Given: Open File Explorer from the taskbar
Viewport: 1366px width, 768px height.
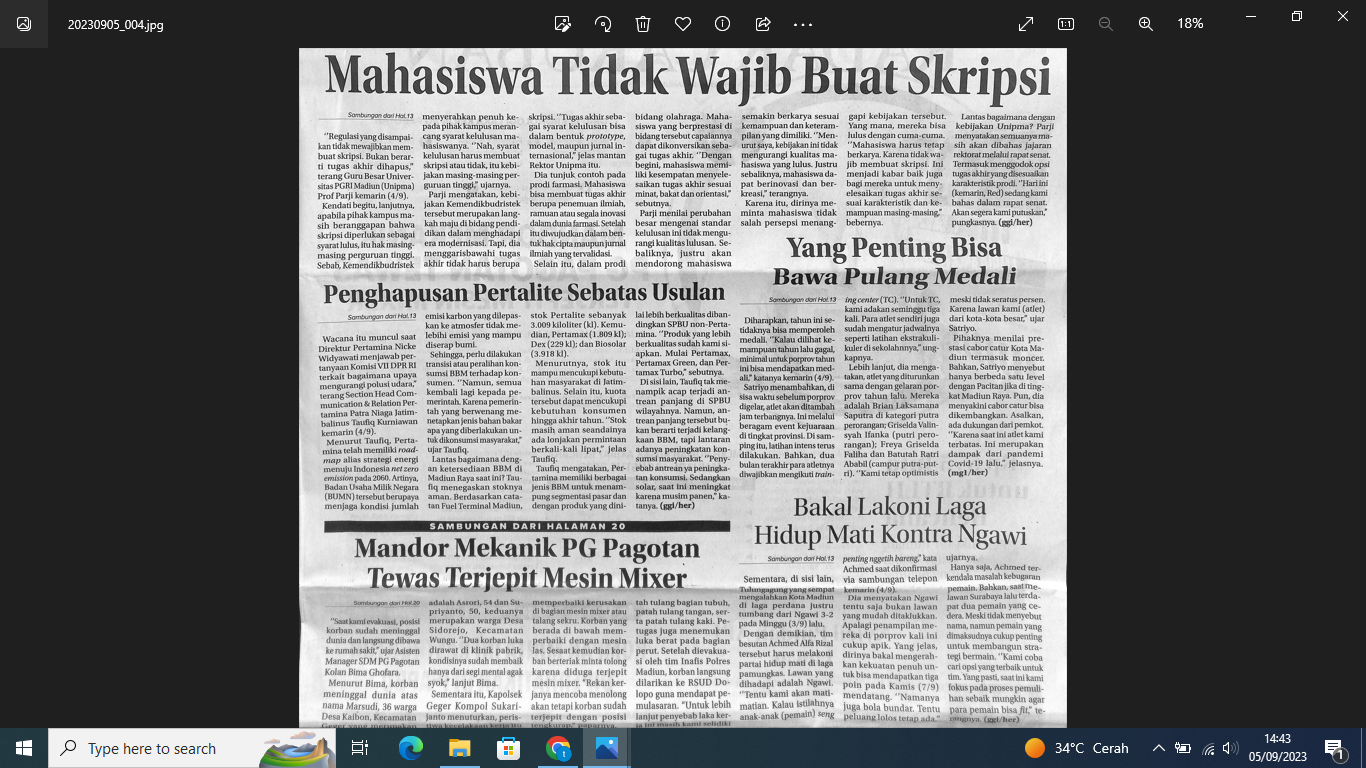Looking at the screenshot, I should pos(459,748).
